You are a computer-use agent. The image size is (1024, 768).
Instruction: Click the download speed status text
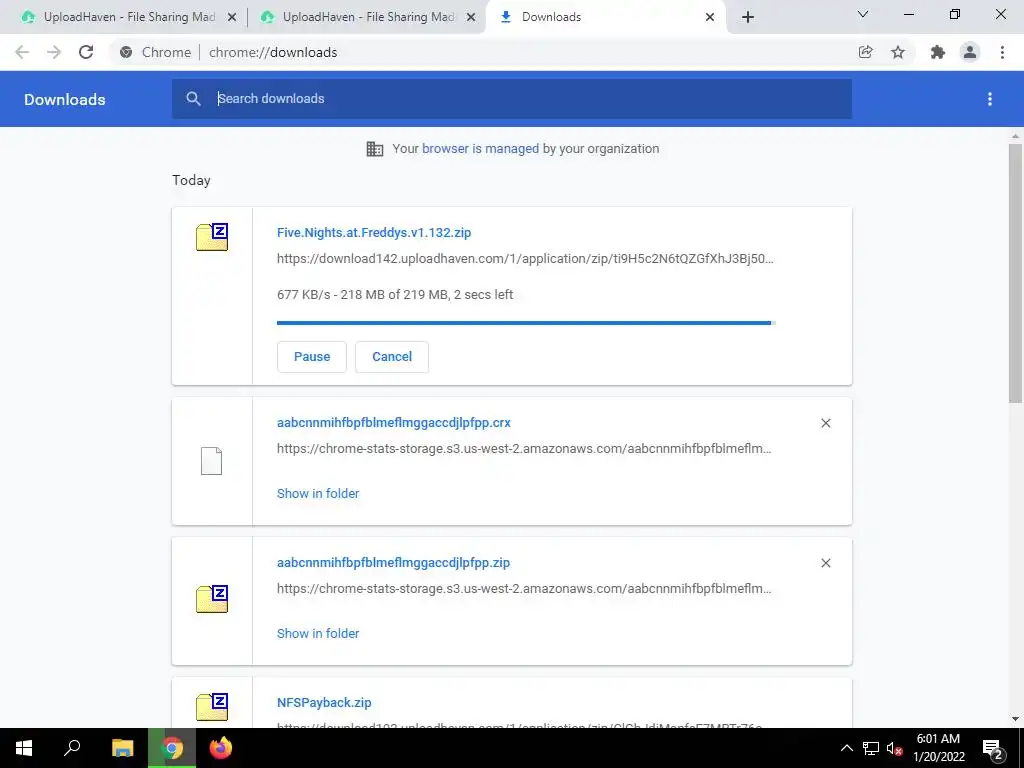tap(395, 295)
